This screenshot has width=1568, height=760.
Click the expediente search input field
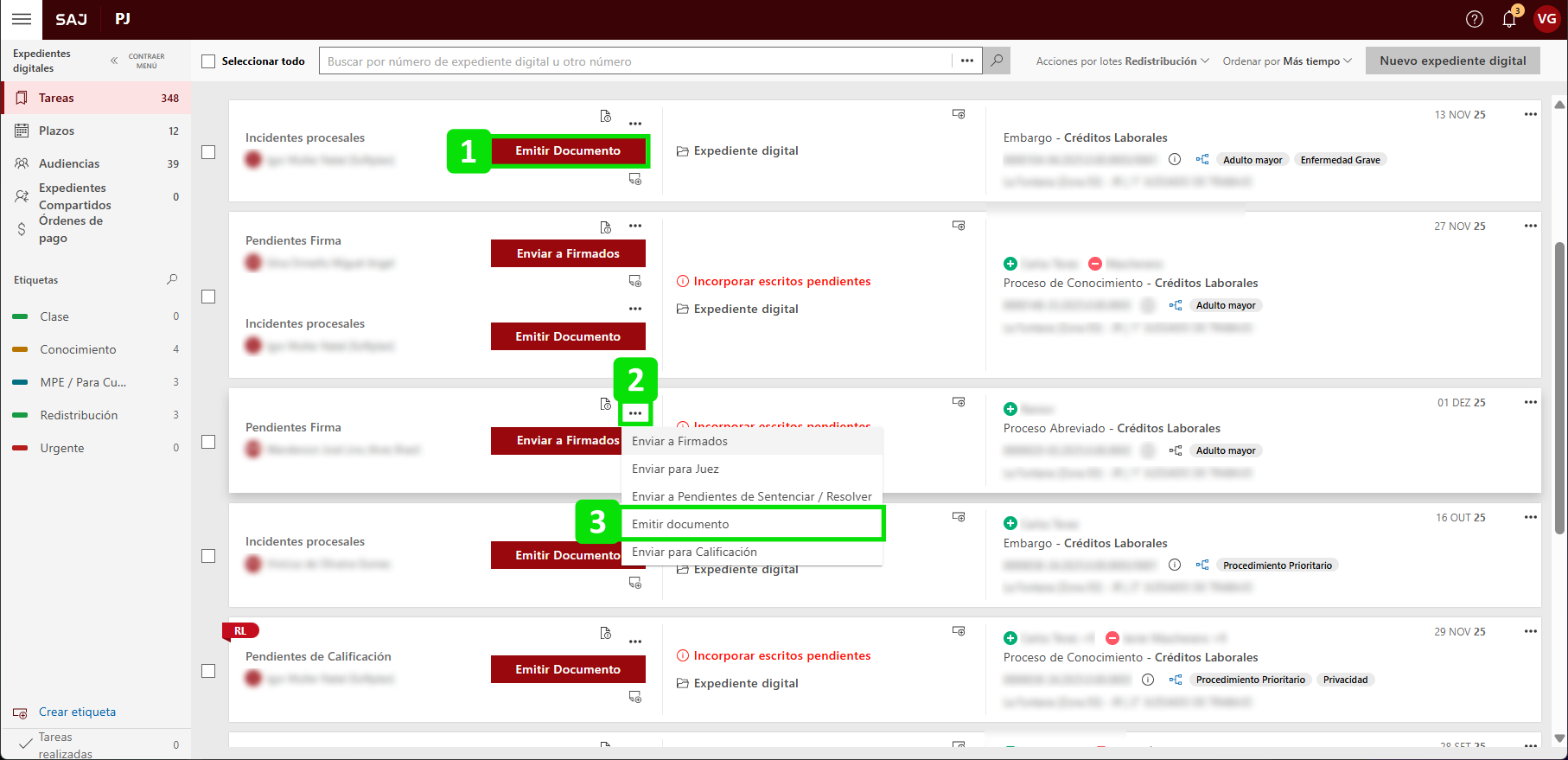tap(635, 61)
